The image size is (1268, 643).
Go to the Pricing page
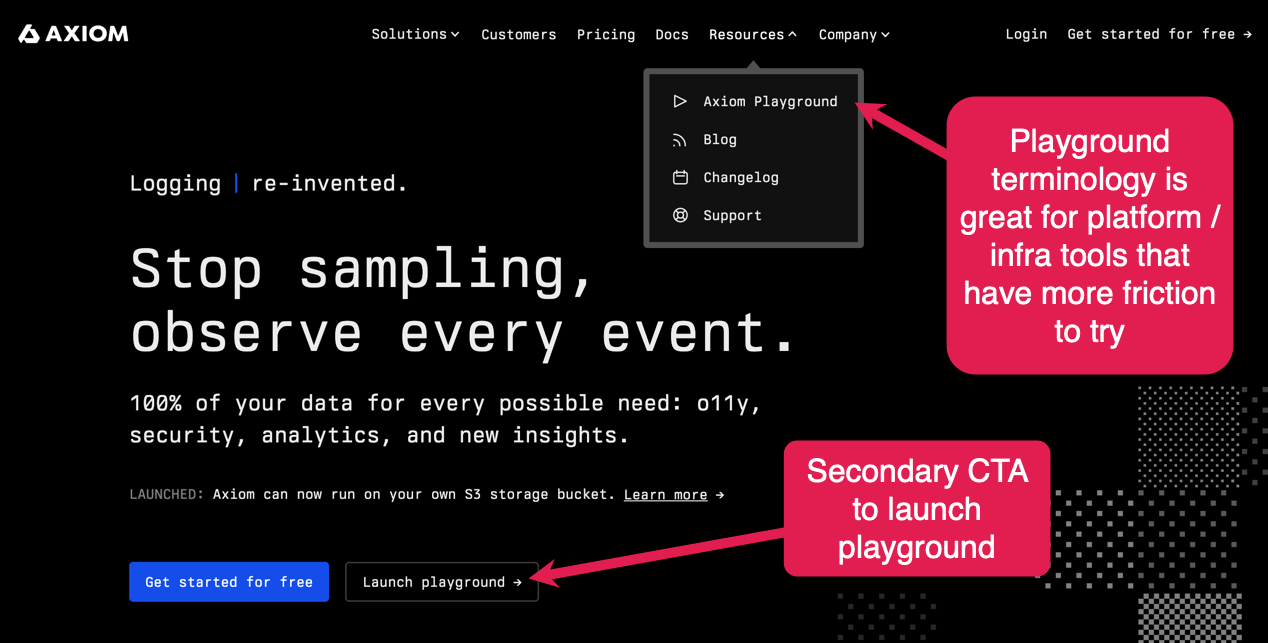click(x=606, y=34)
